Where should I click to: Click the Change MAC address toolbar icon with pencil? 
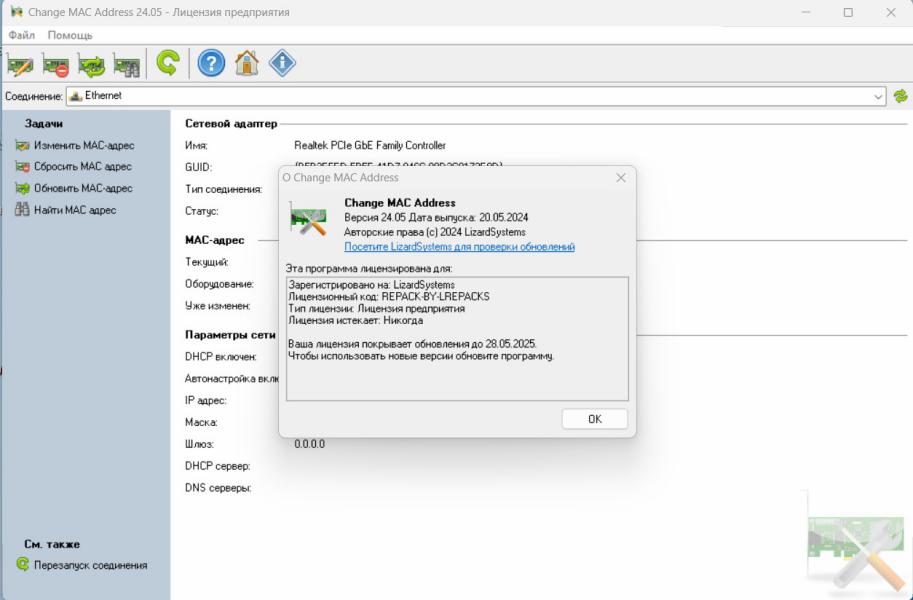(20, 64)
